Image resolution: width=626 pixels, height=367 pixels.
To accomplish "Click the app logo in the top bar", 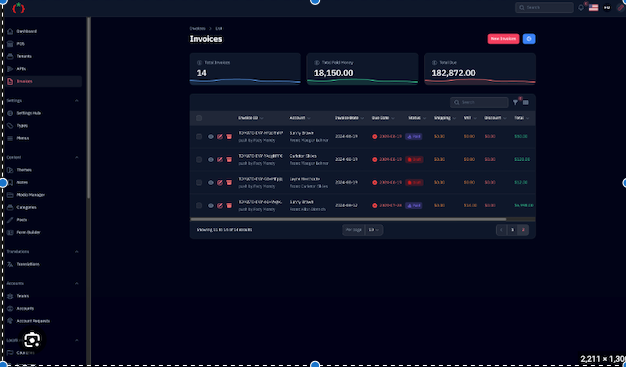I will pos(18,8).
